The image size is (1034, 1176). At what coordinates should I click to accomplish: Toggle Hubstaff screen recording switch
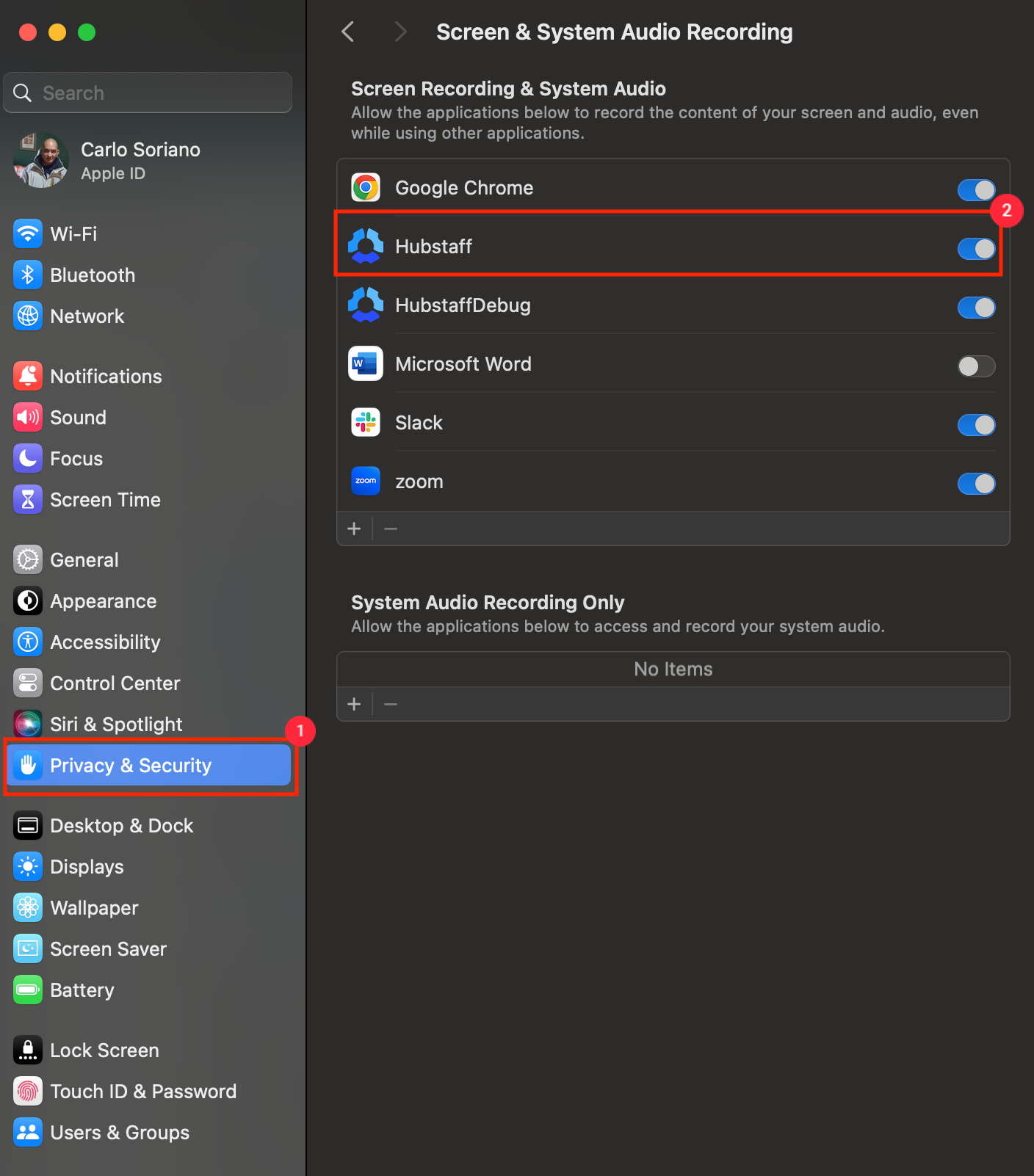tap(977, 249)
